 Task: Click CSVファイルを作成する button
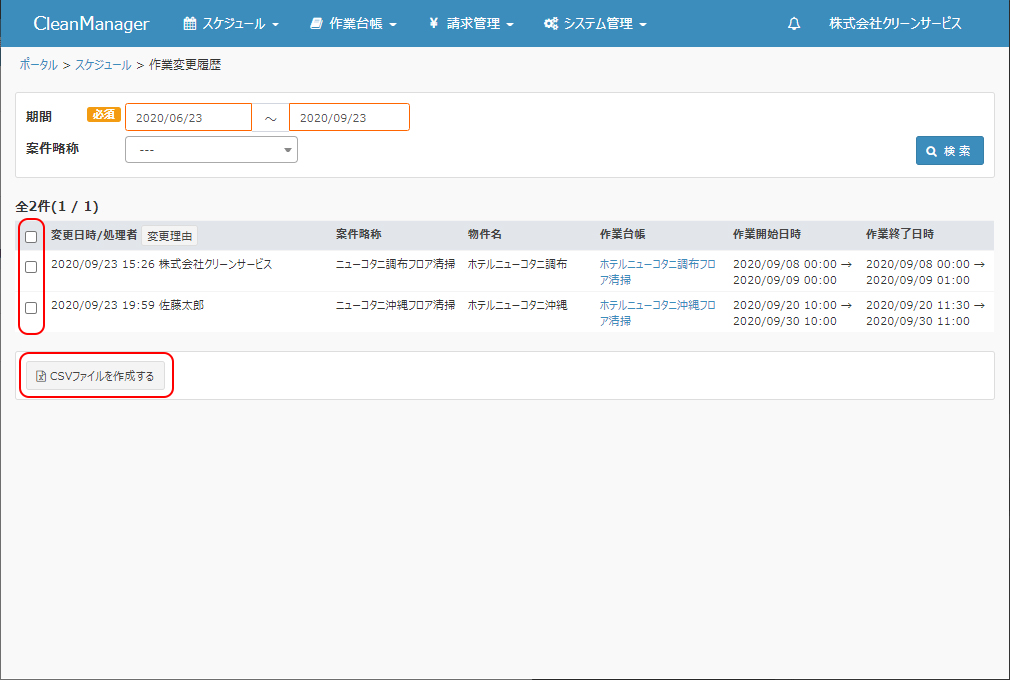click(95, 376)
